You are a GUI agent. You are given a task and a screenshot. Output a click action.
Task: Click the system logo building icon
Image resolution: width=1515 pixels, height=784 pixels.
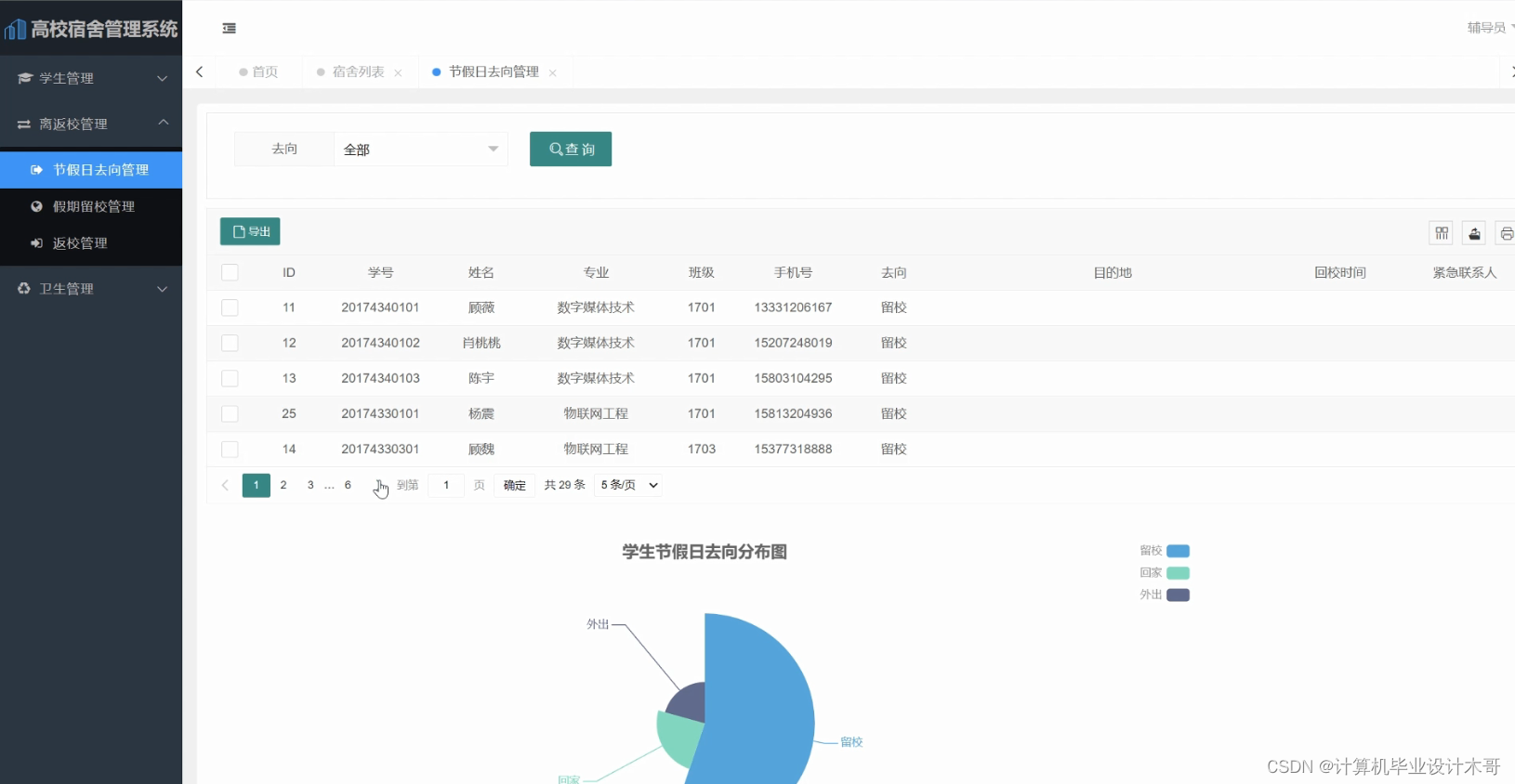[x=15, y=29]
